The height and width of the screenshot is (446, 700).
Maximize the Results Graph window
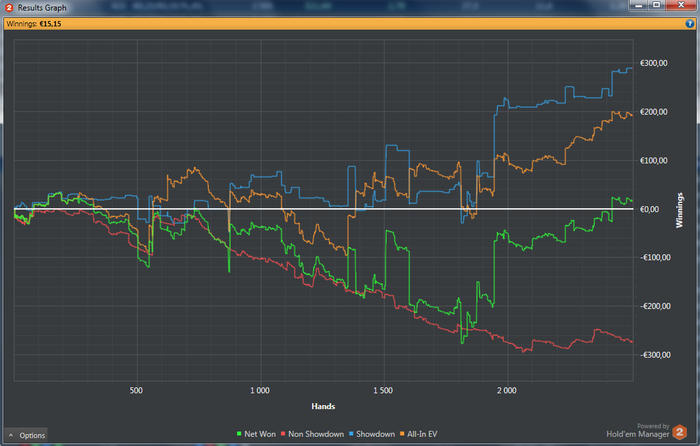(x=656, y=5)
